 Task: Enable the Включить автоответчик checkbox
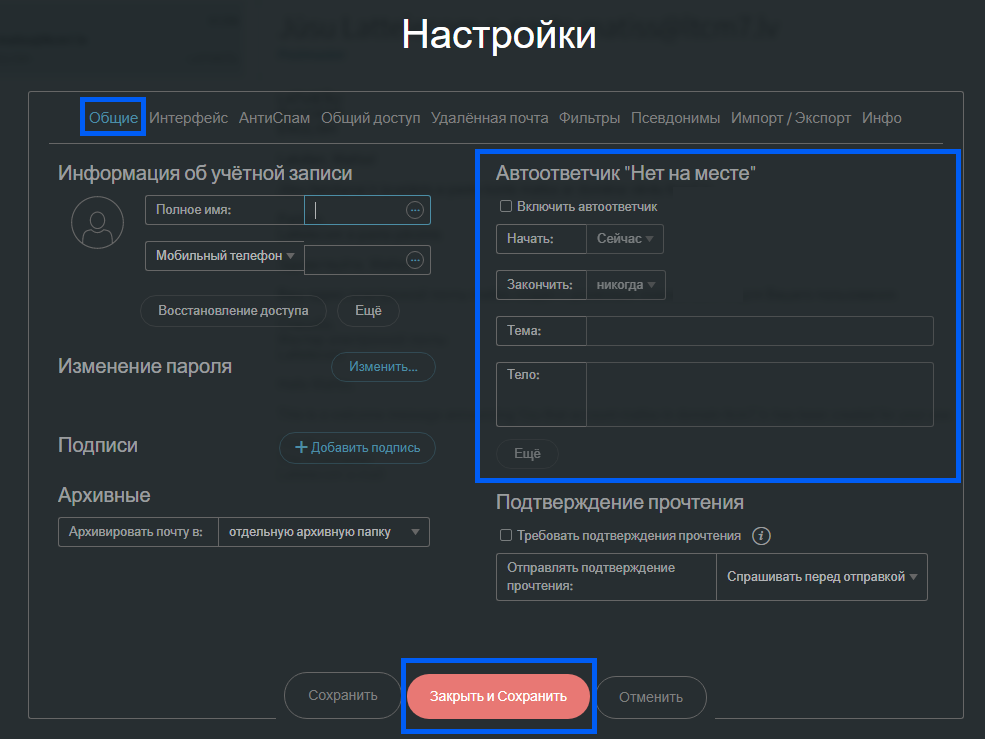(x=506, y=207)
